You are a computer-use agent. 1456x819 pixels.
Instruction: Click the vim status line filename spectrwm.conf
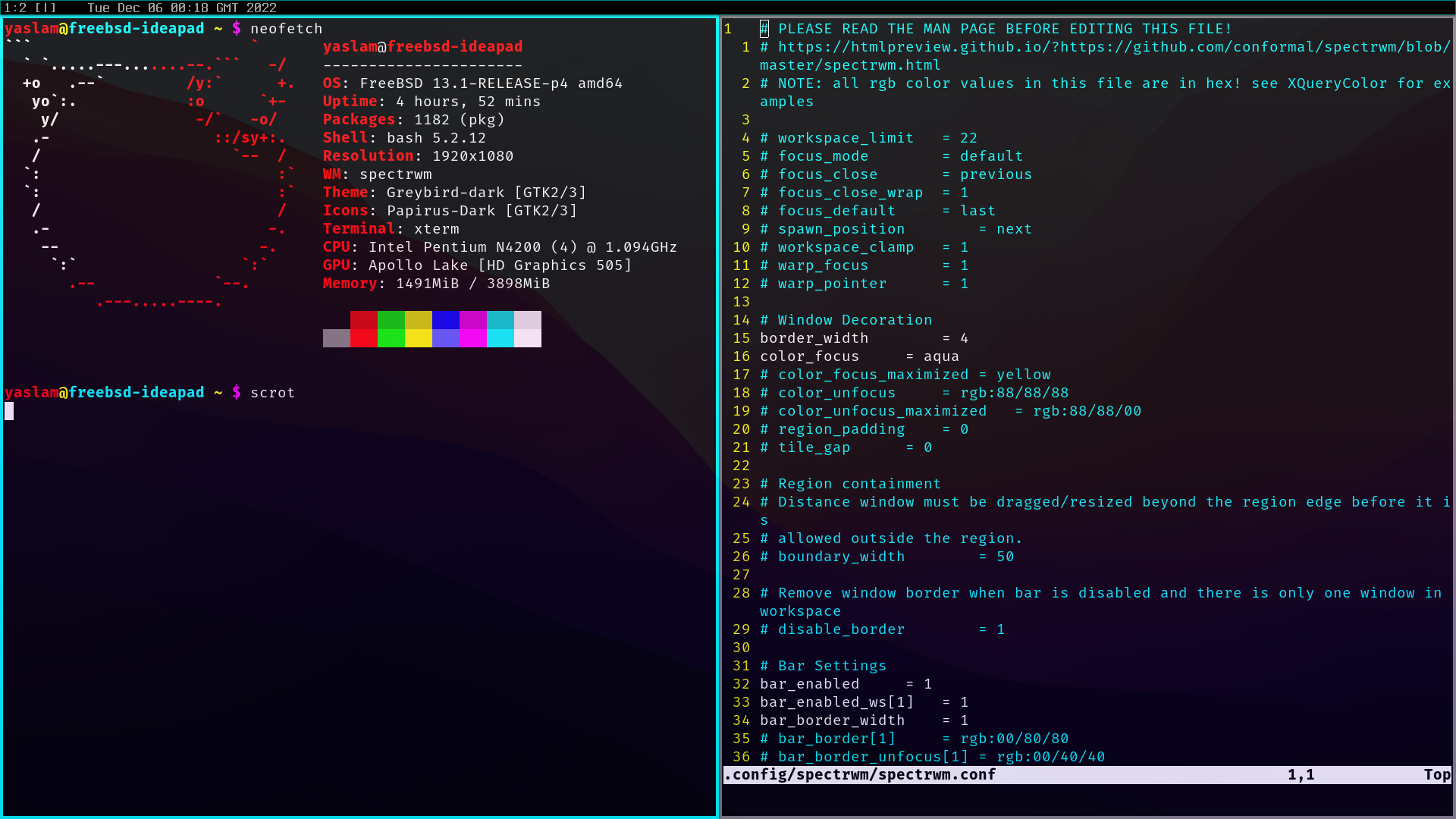pos(860,774)
